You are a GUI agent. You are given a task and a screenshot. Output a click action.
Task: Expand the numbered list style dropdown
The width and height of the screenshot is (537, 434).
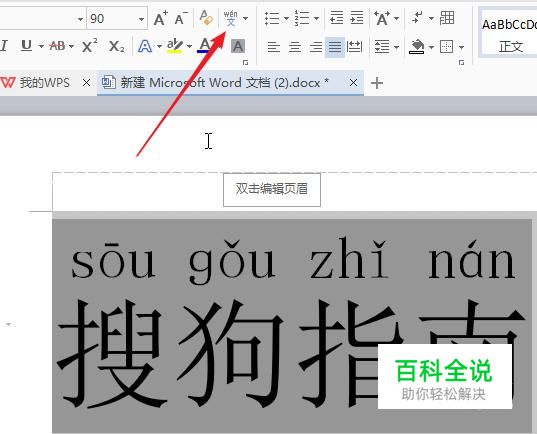point(316,18)
